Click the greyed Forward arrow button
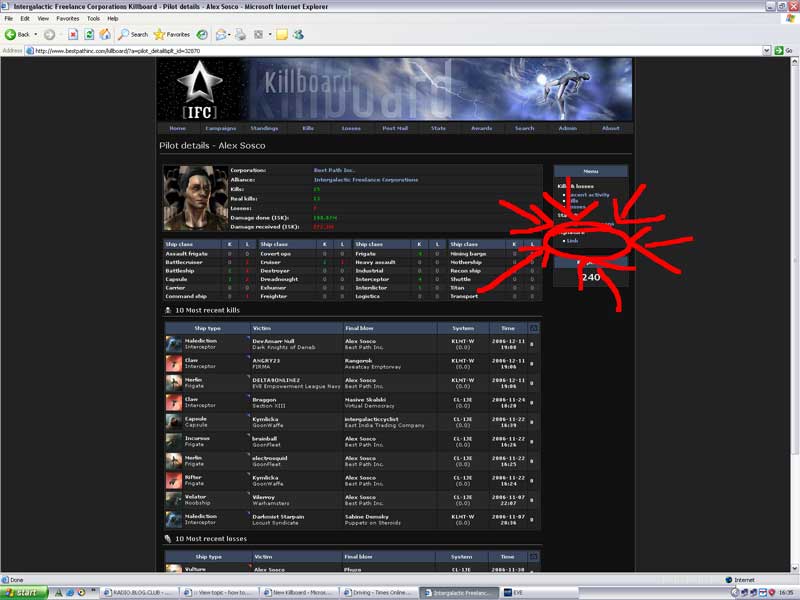 point(49,35)
